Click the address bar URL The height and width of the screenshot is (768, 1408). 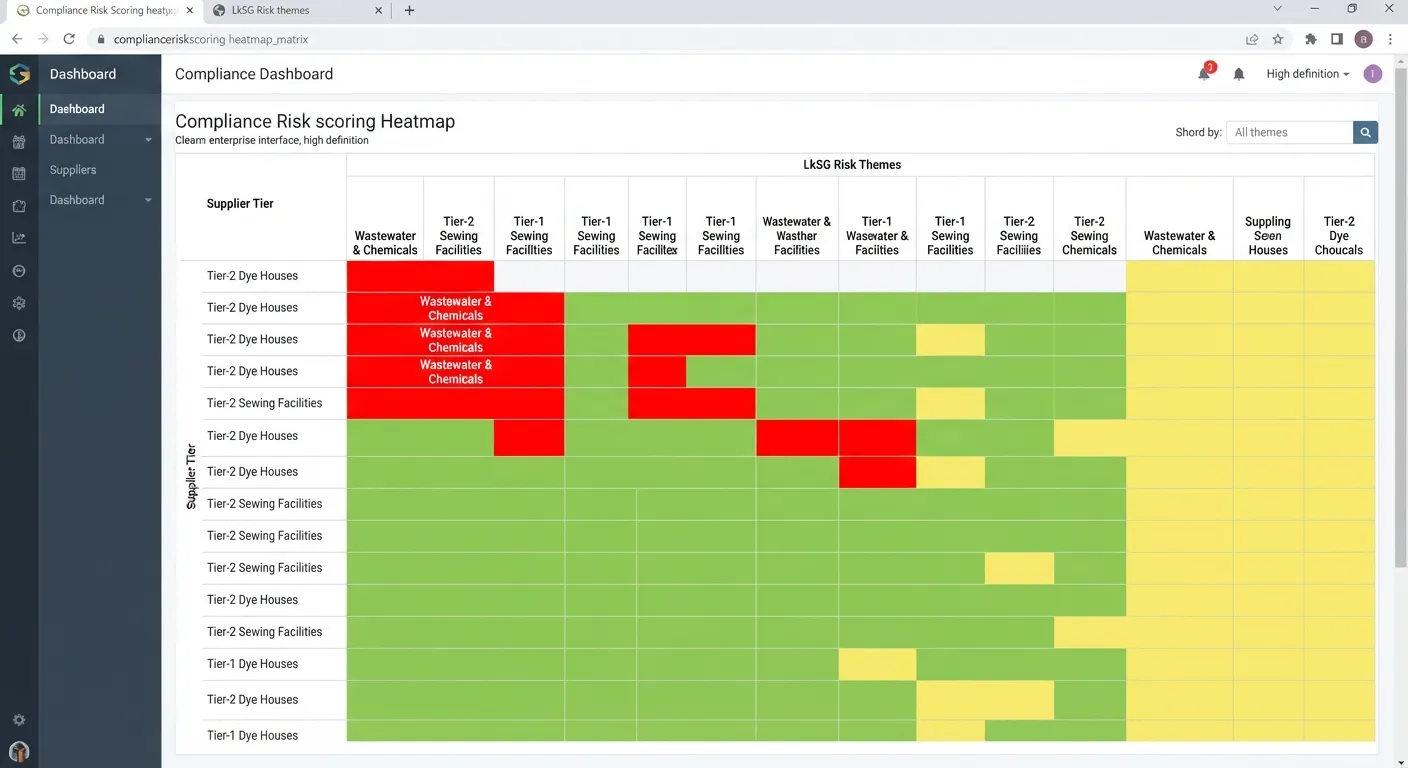click(x=211, y=40)
